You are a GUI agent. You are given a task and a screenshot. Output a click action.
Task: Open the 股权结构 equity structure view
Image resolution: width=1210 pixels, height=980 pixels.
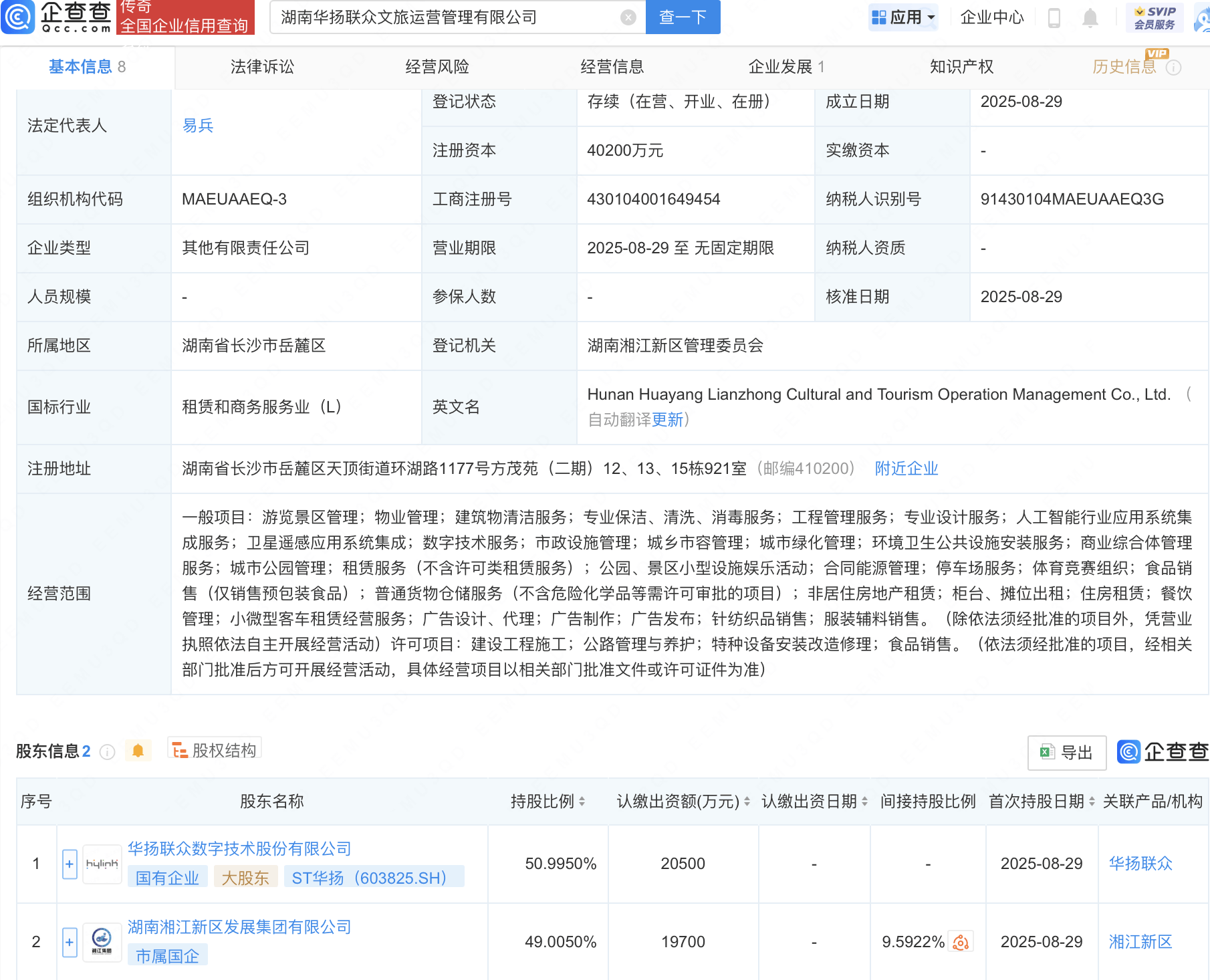215,750
